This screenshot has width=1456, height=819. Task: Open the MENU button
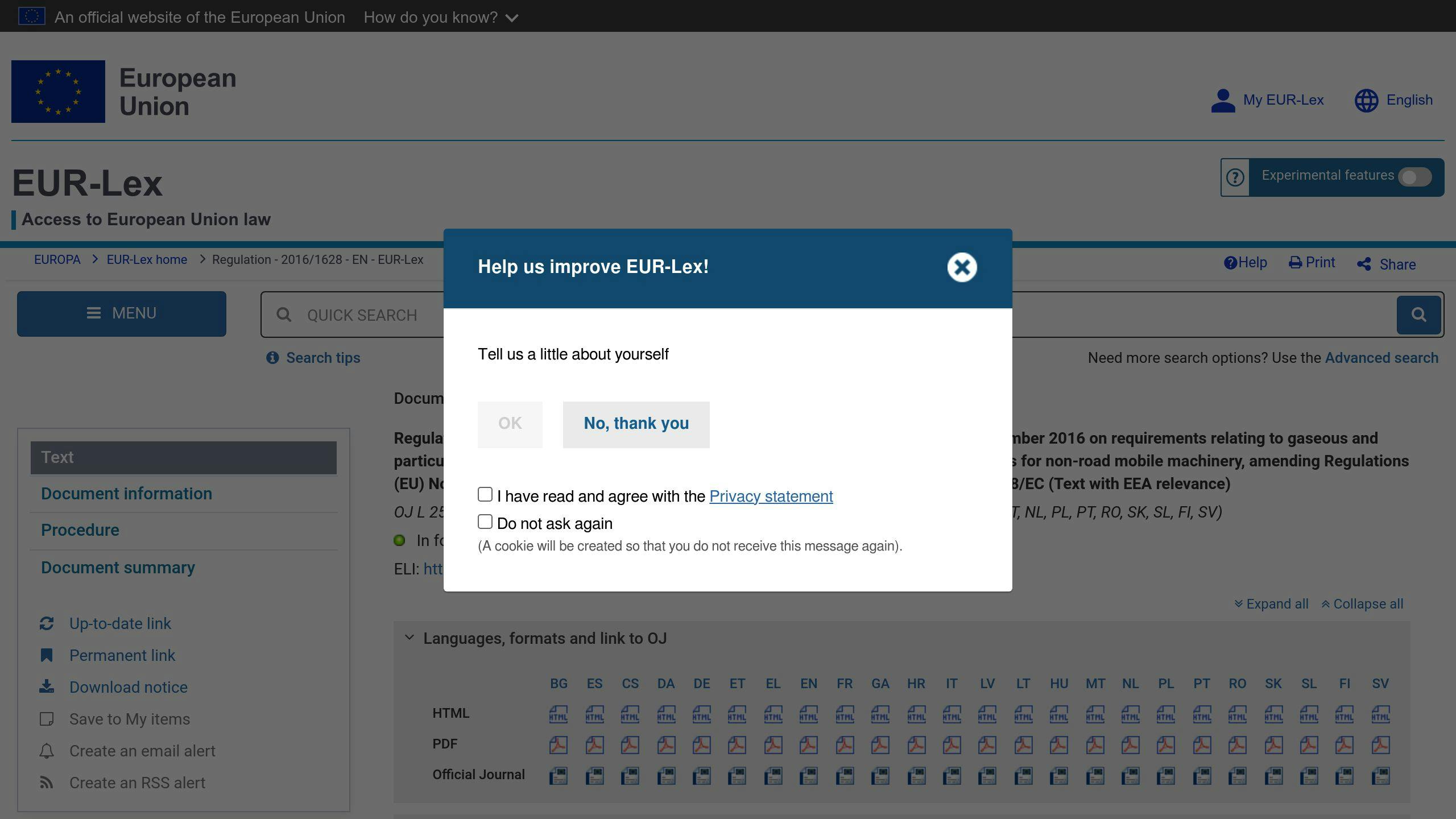pos(121,313)
